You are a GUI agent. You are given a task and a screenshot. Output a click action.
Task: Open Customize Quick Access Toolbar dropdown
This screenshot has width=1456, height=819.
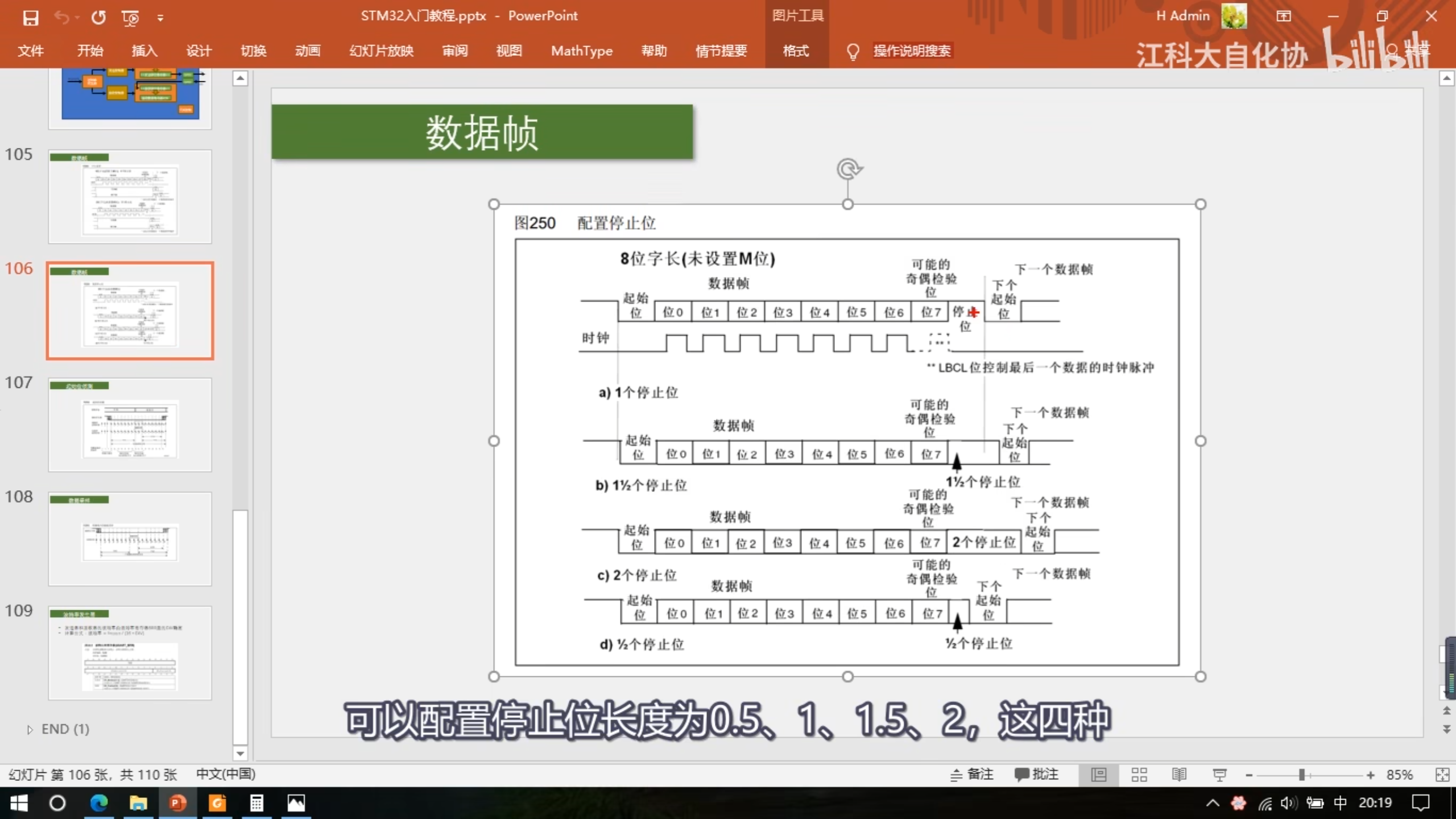point(160,18)
